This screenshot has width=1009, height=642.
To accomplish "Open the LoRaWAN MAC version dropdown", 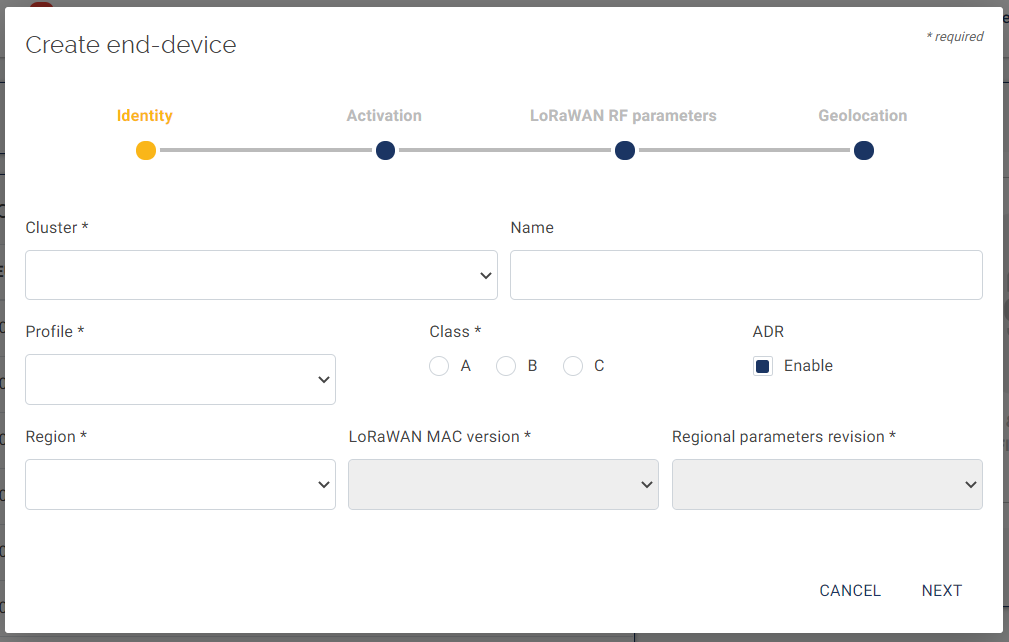I will click(503, 485).
